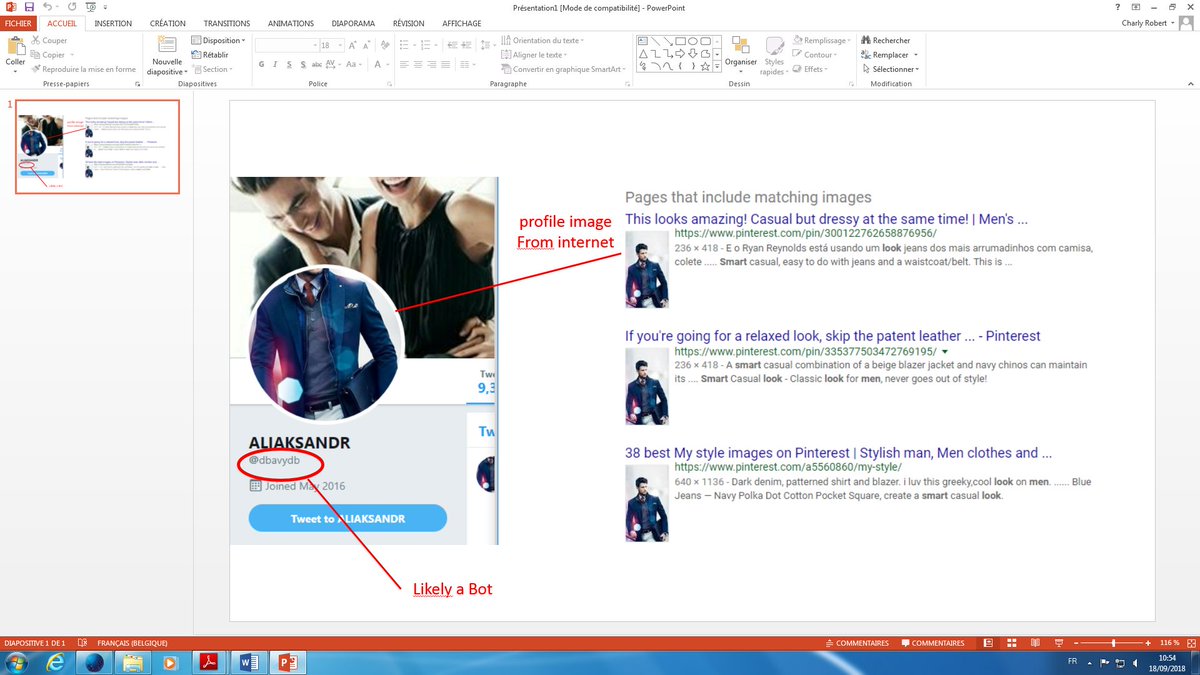Add a Nouvelle diapositive

point(167,57)
